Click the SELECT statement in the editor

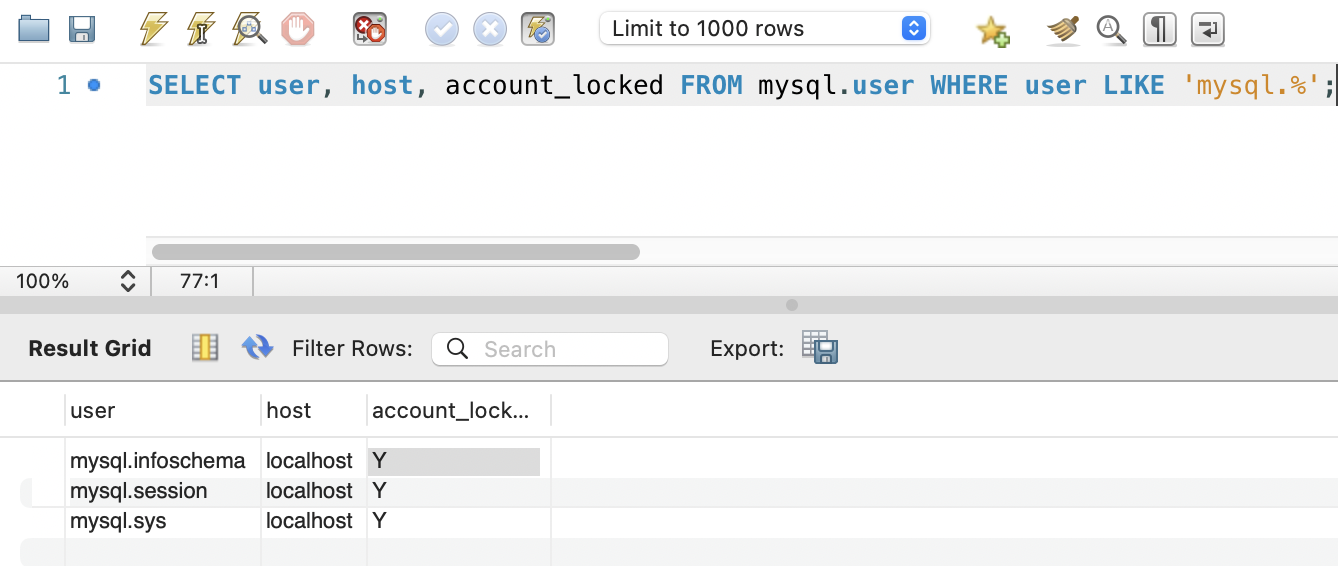pos(741,86)
